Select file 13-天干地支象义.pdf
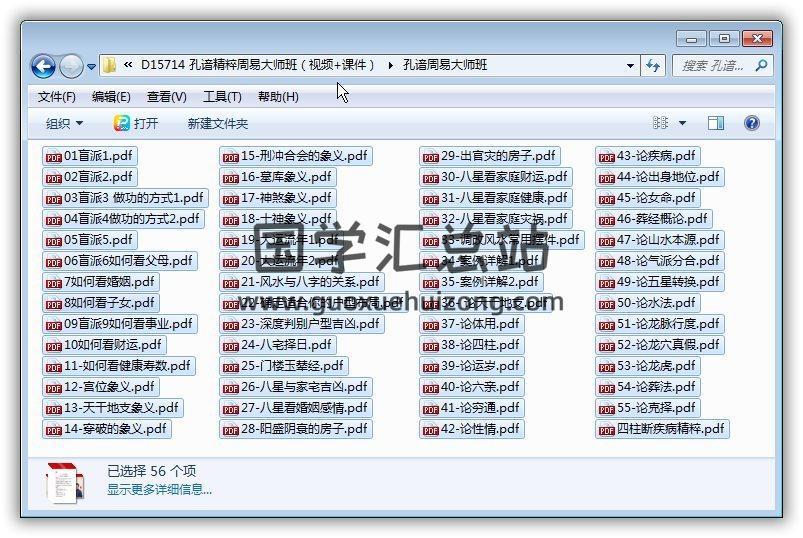Viewport: 803px width, 538px height. pyautogui.click(x=113, y=407)
